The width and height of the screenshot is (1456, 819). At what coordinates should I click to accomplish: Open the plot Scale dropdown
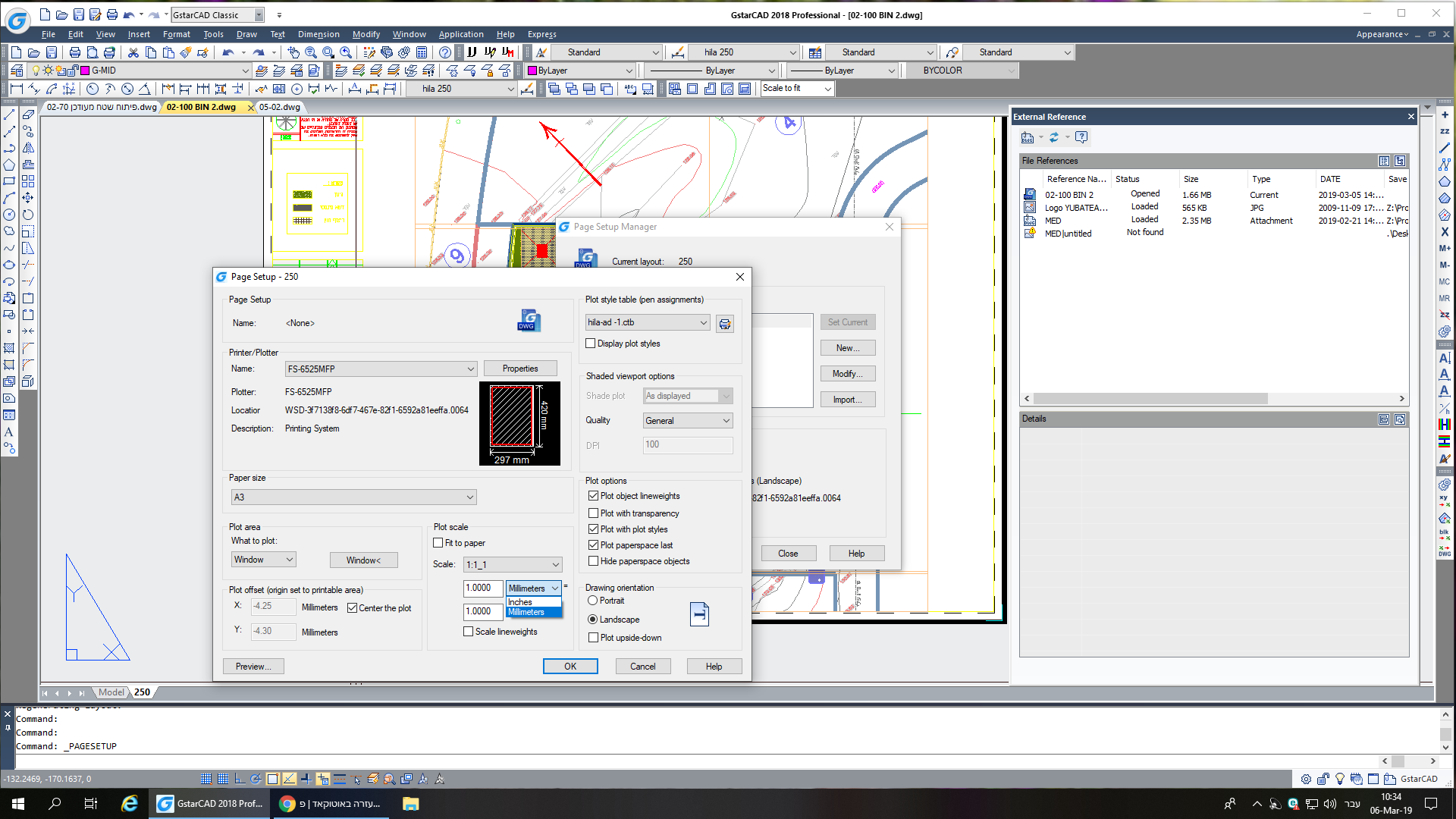point(513,565)
